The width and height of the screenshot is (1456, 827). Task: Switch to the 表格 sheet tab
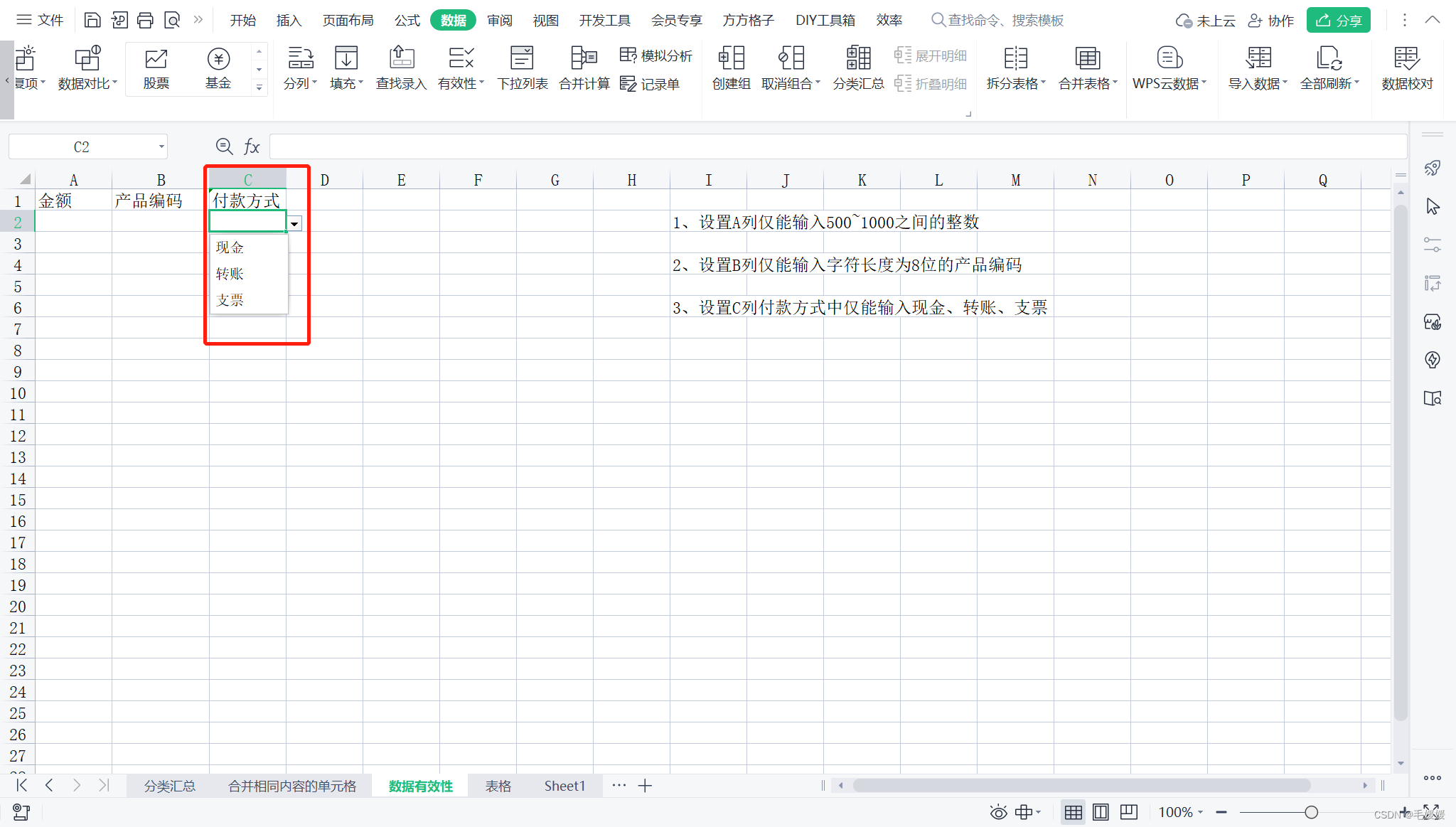[498, 786]
